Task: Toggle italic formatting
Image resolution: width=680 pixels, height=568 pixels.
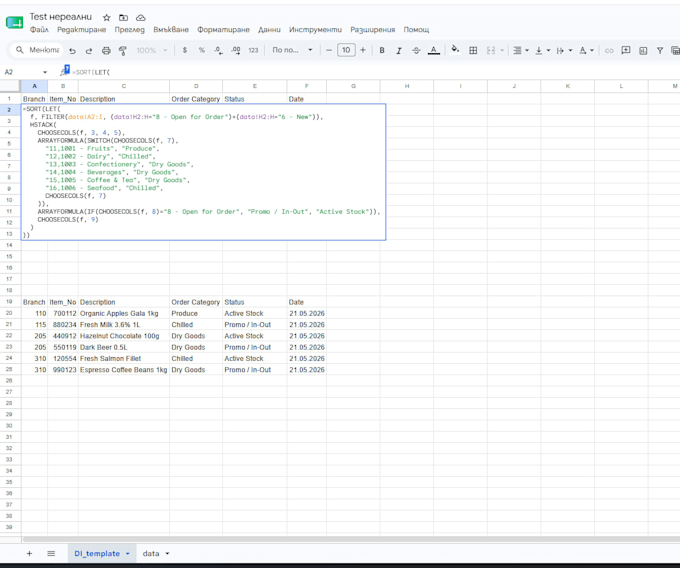Action: [399, 50]
